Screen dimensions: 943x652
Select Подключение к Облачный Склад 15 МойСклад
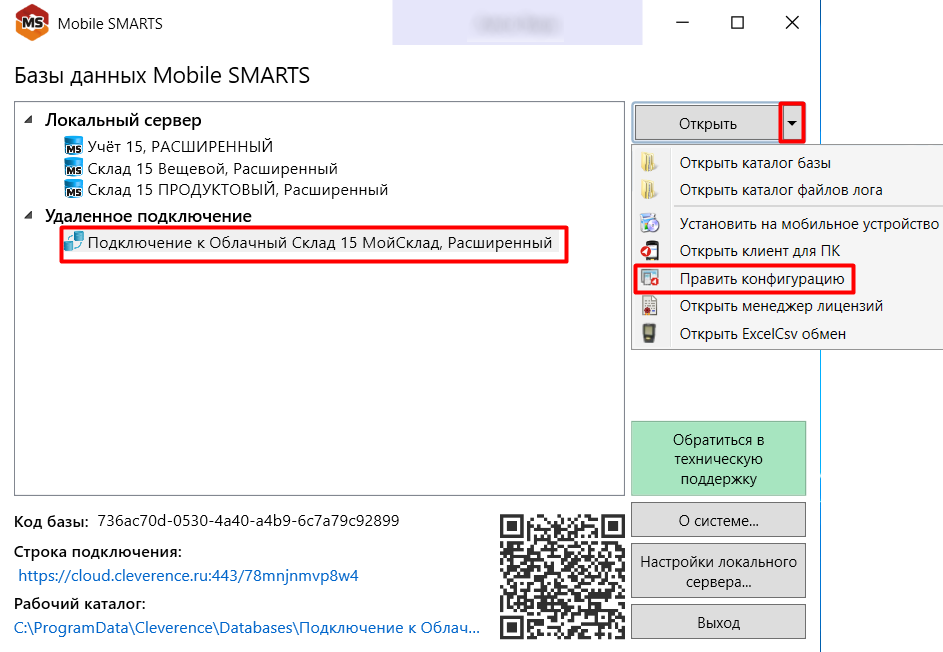point(320,242)
